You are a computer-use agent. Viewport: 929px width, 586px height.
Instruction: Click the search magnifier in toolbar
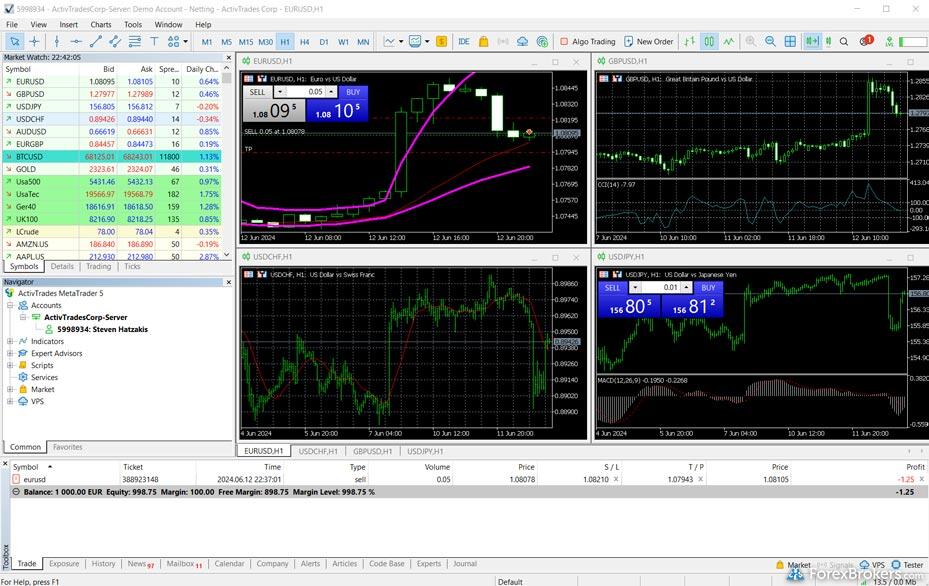(x=844, y=41)
